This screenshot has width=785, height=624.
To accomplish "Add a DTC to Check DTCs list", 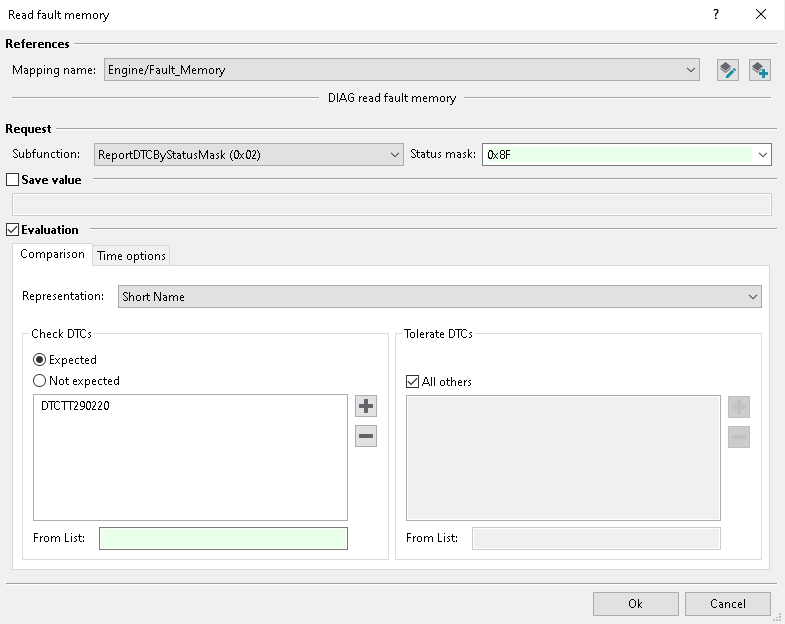I will 366,406.
